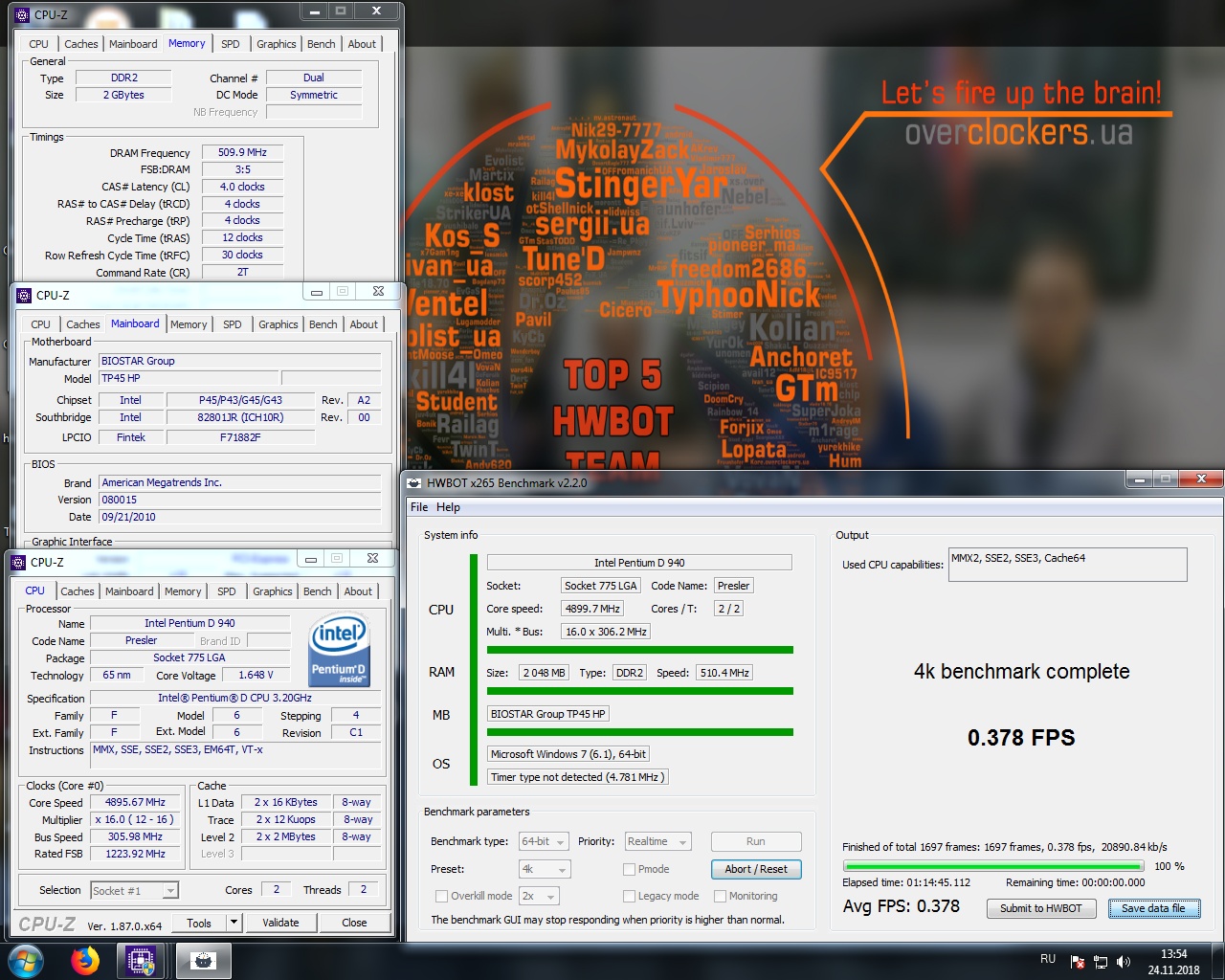This screenshot has height=980, width=1225.
Task: Select Mainboard tab in bottom CPU-Z window
Action: coord(129,591)
